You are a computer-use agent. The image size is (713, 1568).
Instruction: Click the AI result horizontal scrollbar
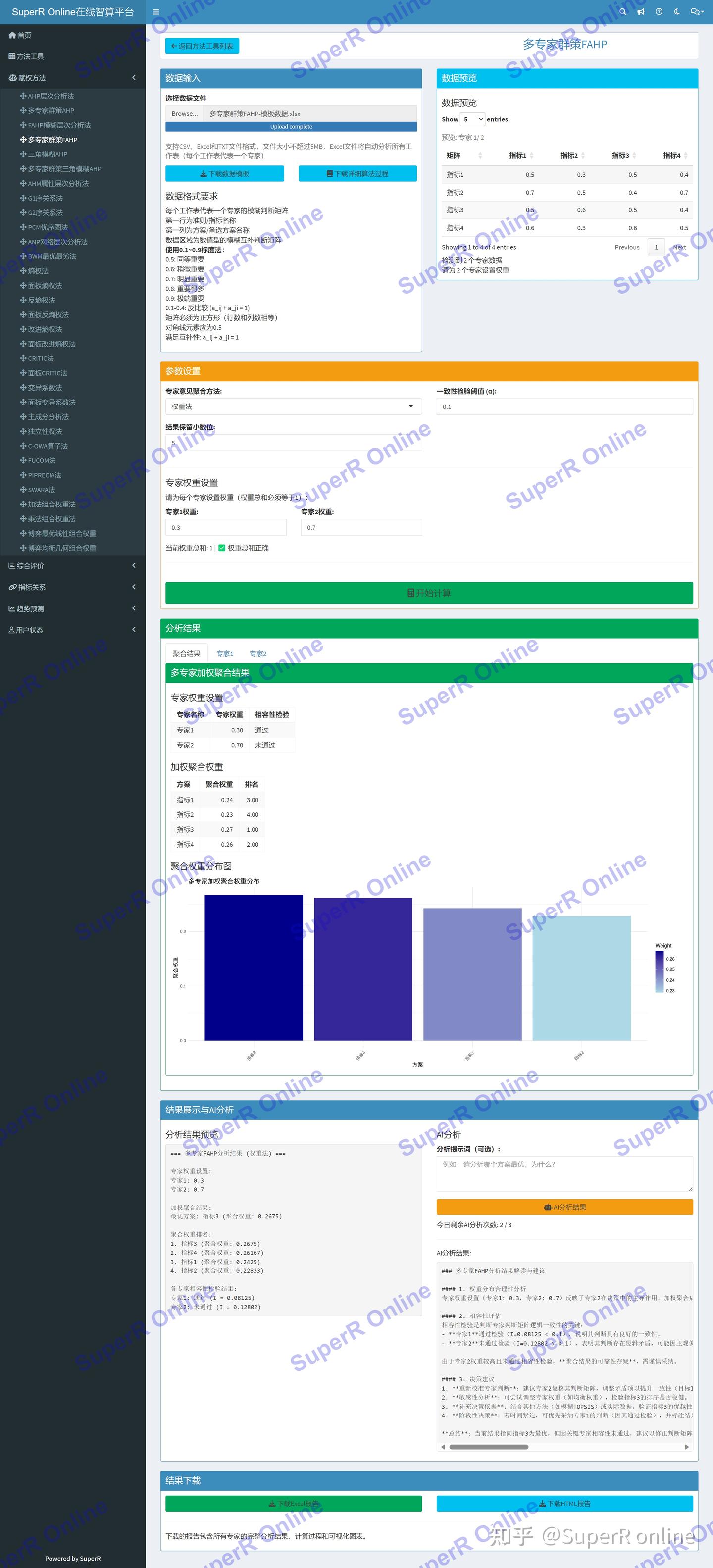tap(488, 1447)
